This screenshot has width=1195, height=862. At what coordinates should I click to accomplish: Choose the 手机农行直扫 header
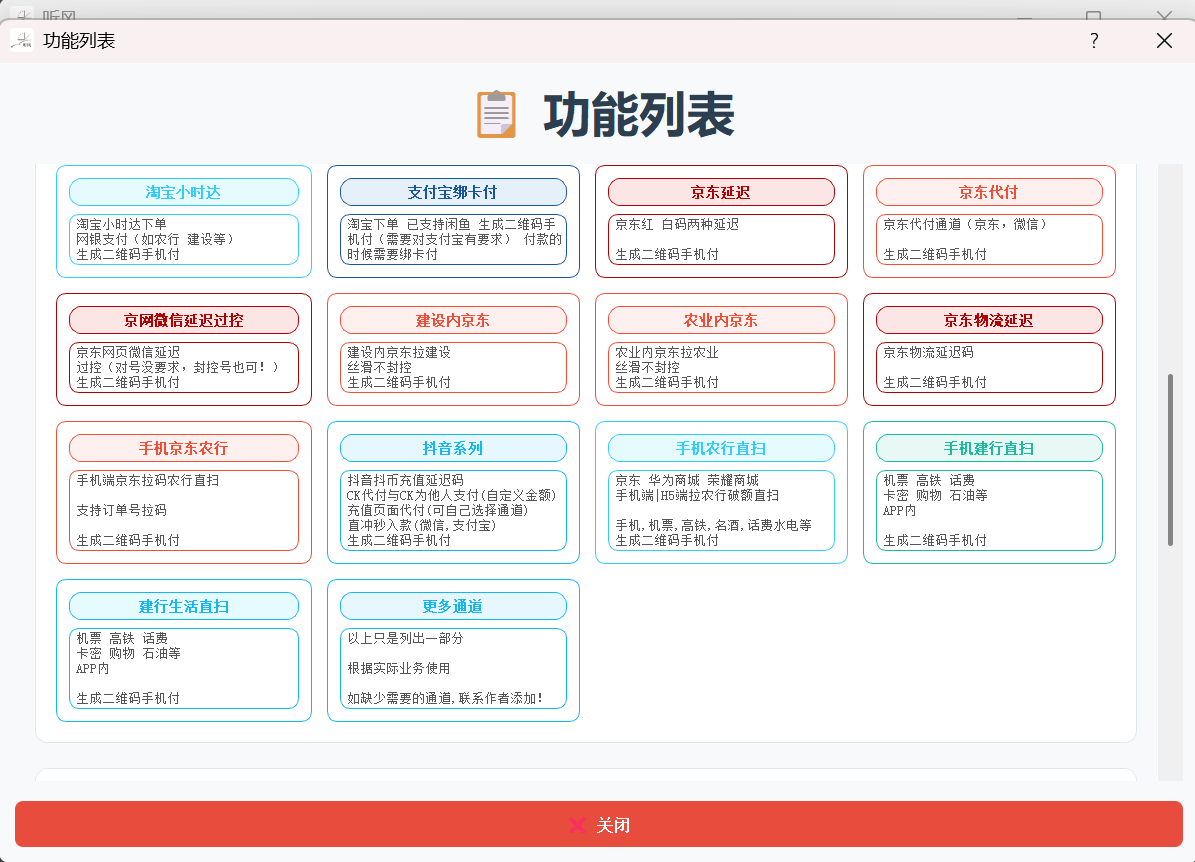tap(720, 448)
